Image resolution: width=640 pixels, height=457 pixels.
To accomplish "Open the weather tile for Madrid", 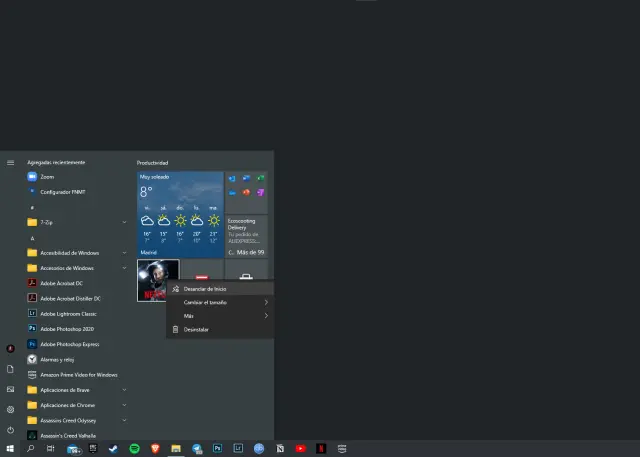I will [180, 213].
